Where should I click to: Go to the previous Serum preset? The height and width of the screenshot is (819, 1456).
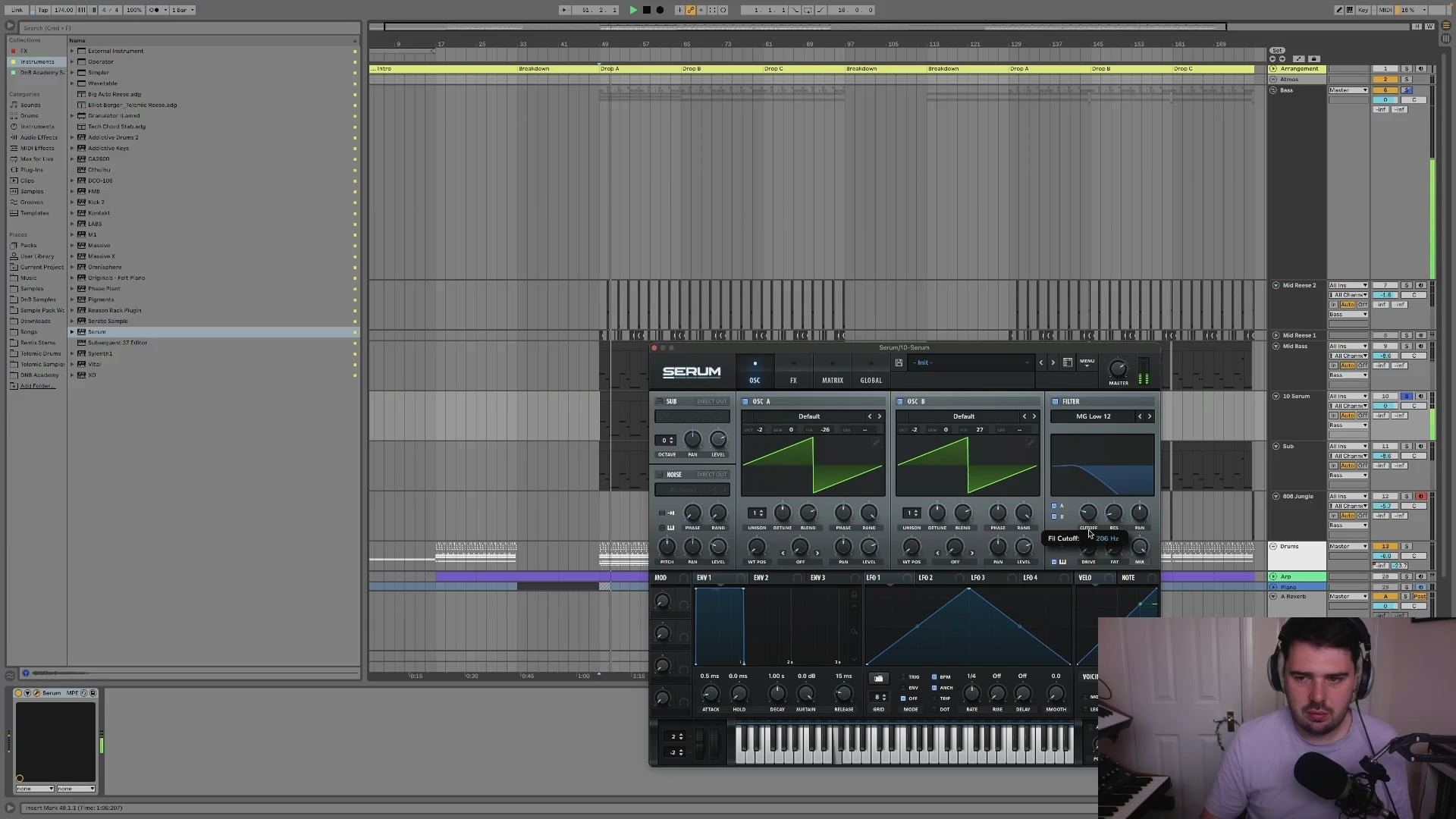(1041, 362)
